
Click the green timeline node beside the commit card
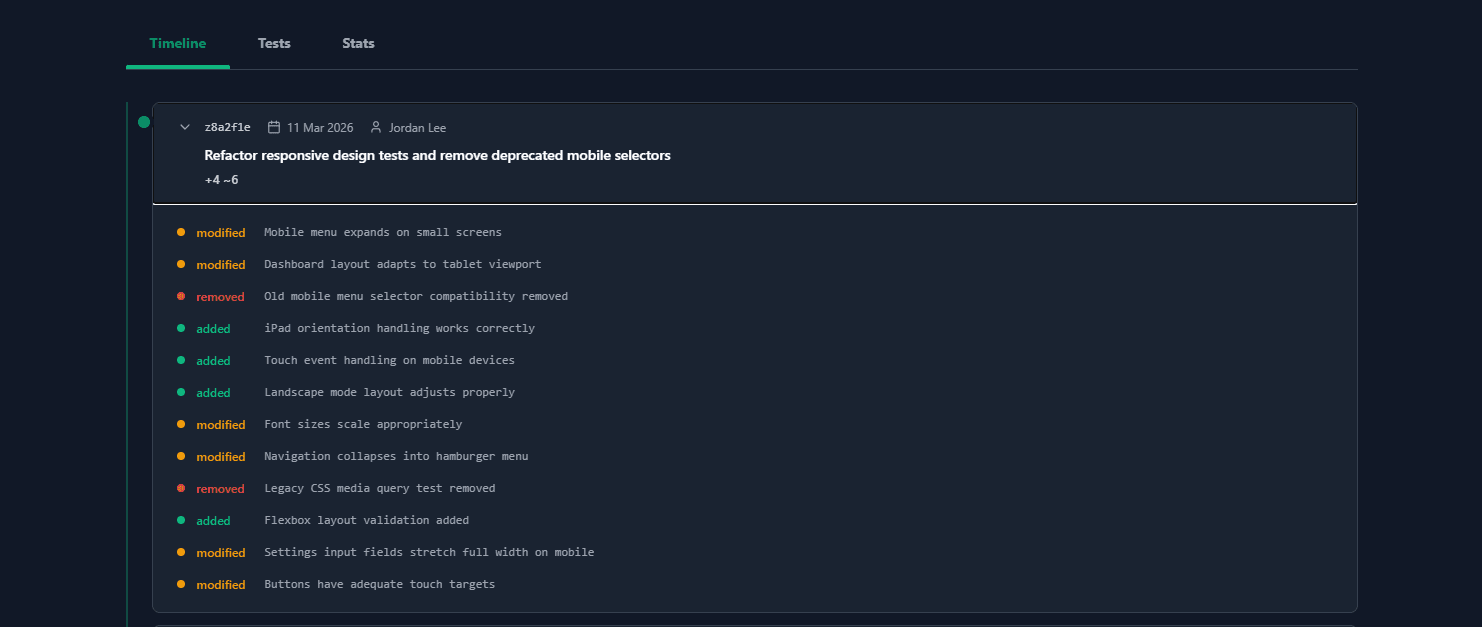coord(143,121)
